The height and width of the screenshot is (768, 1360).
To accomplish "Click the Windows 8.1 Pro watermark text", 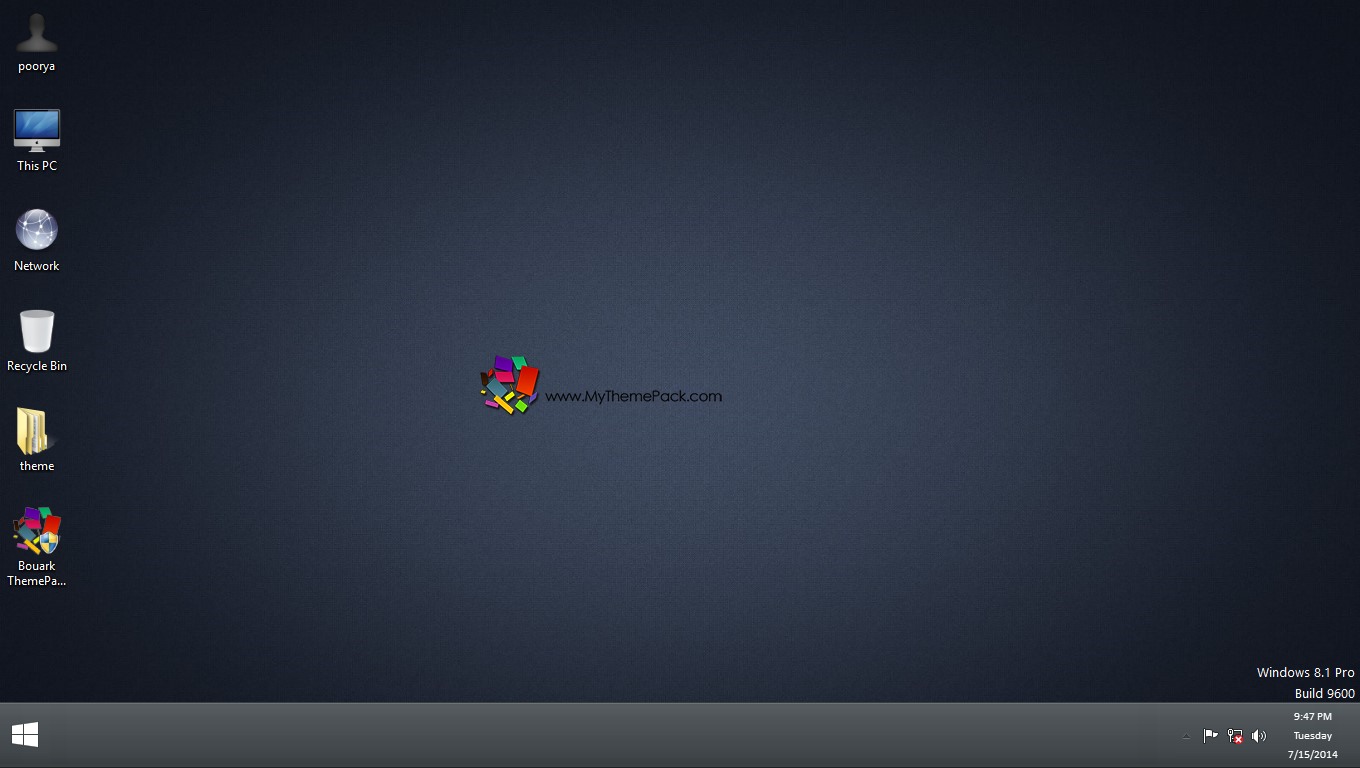I will click(1305, 672).
